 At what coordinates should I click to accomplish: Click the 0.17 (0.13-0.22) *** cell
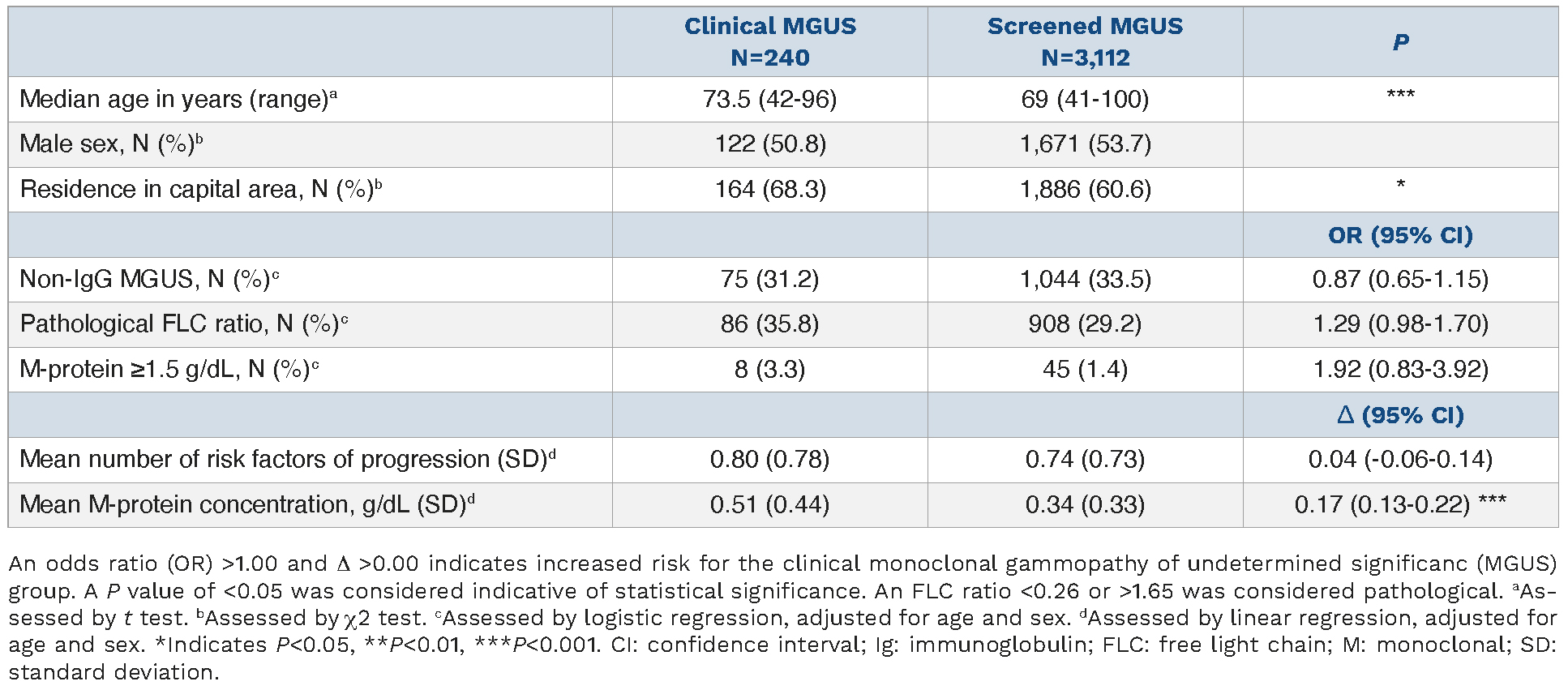click(x=1400, y=504)
